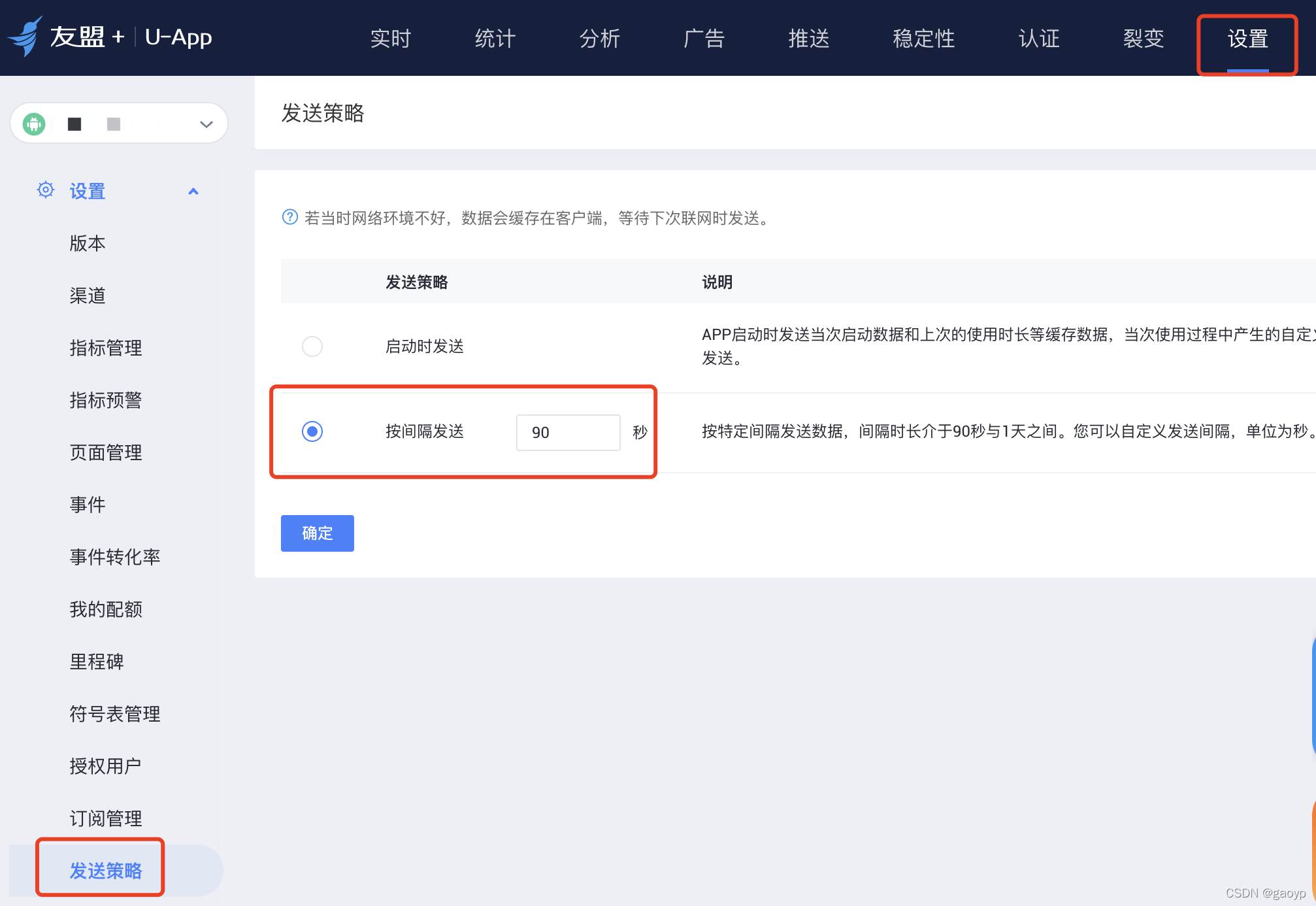
Task: Click the Umeng bird logo icon
Action: coord(26,37)
